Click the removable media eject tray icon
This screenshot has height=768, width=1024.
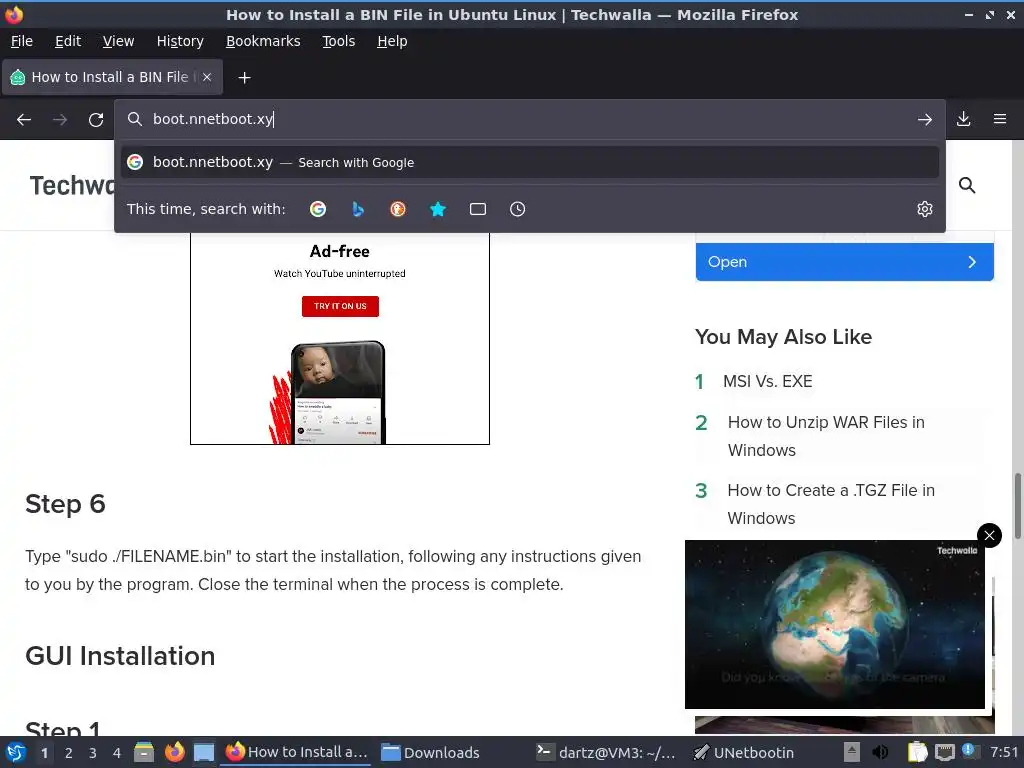(851, 752)
